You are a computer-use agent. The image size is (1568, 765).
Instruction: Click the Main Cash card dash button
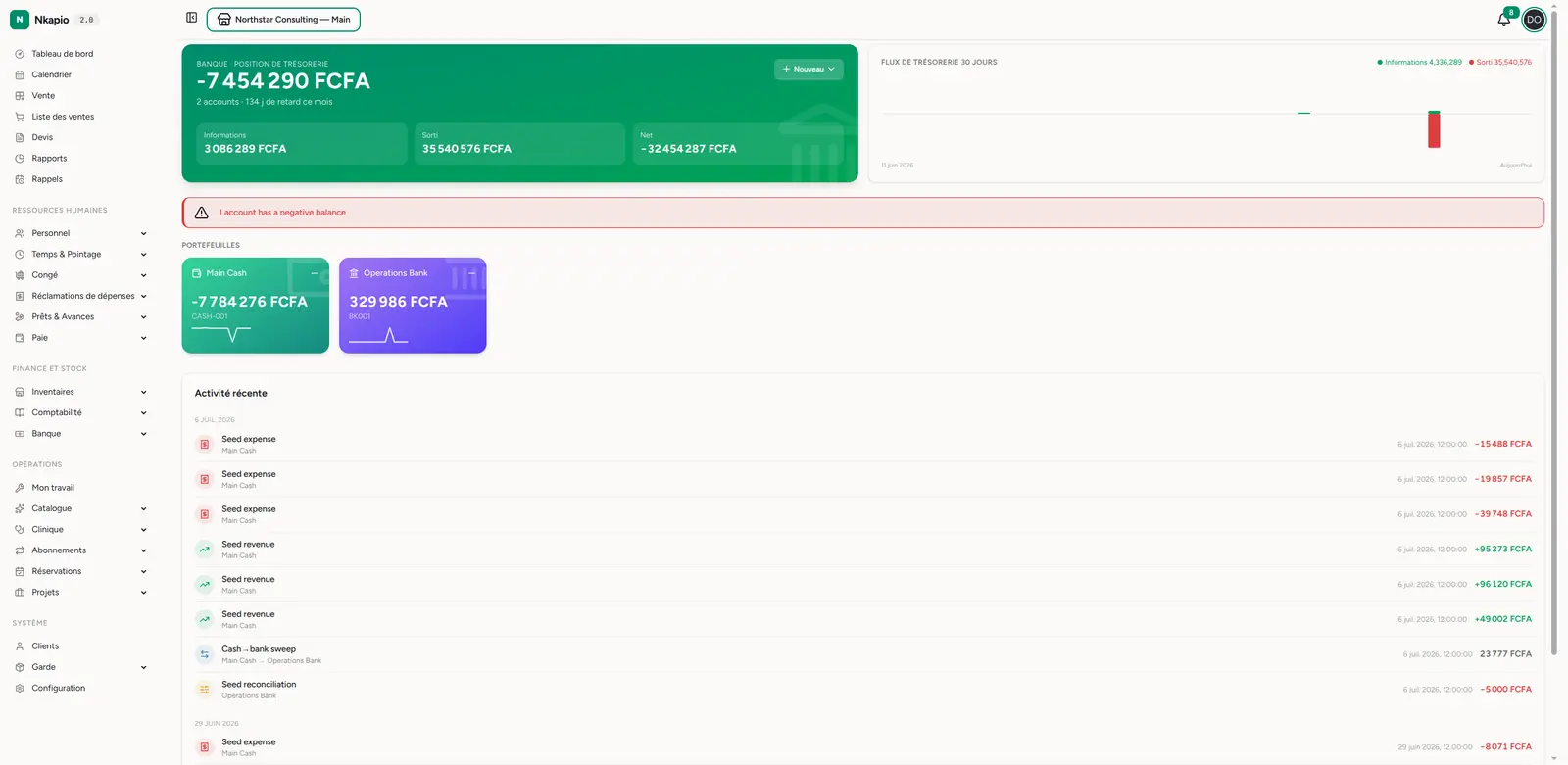click(315, 273)
